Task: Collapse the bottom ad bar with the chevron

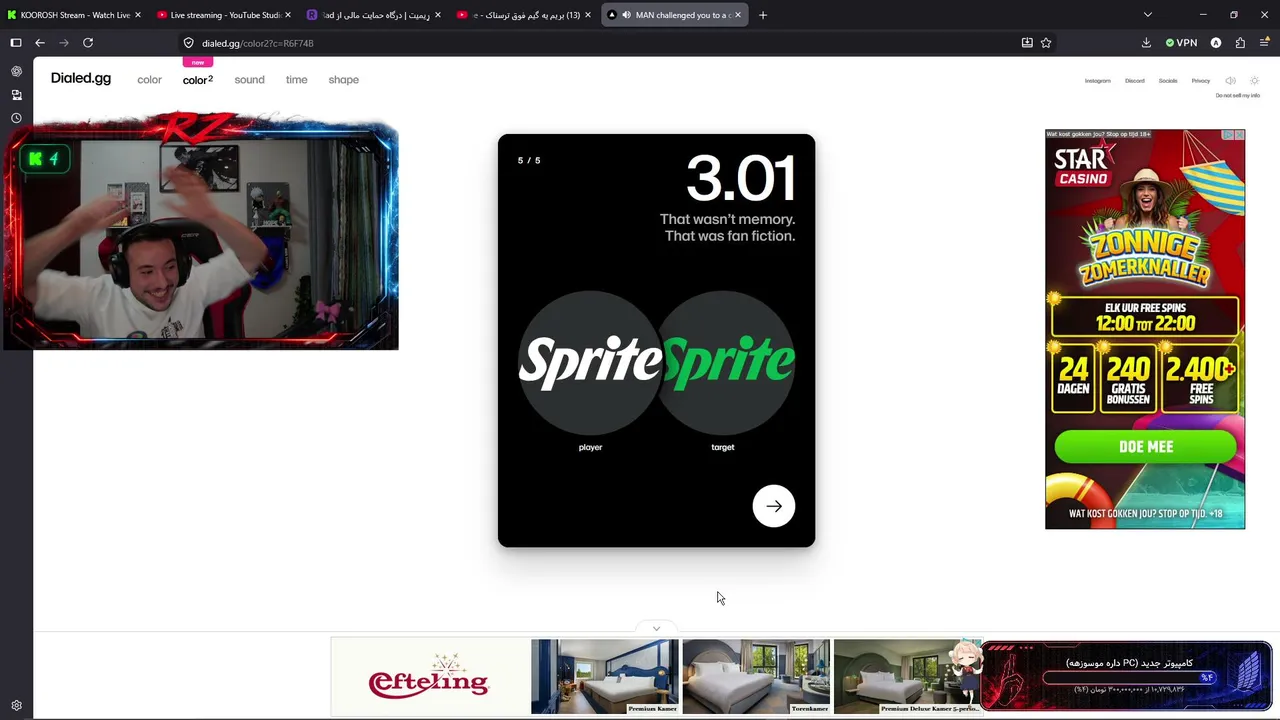Action: [656, 629]
